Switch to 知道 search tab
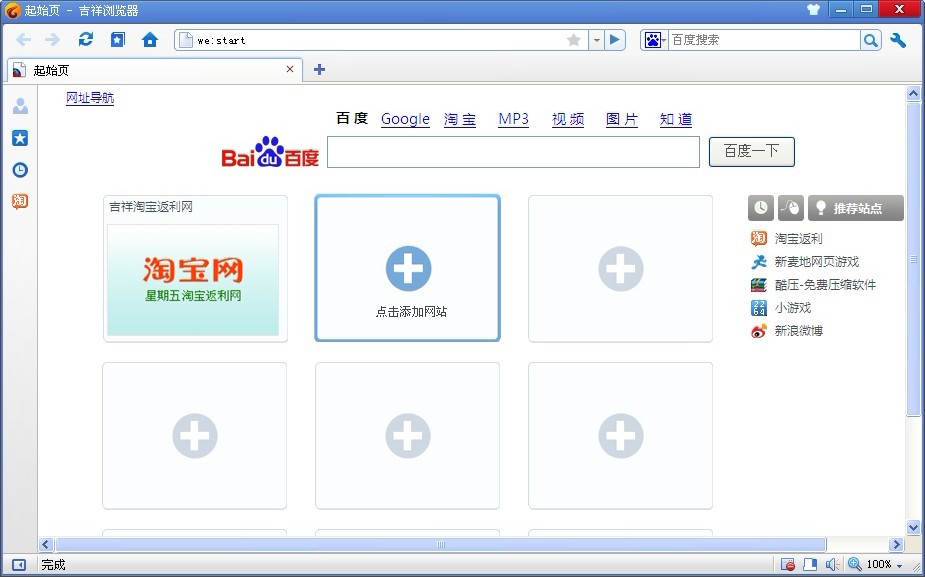 (x=676, y=119)
